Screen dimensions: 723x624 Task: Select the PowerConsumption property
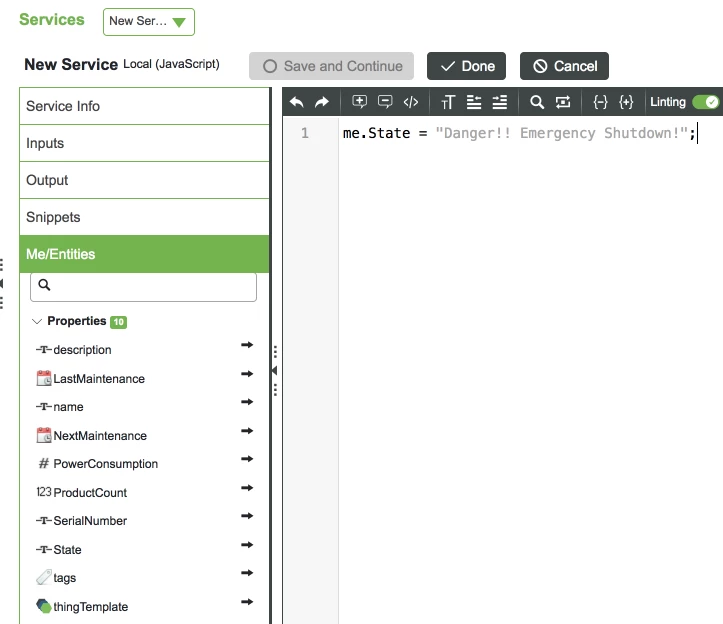pyautogui.click(x=106, y=464)
